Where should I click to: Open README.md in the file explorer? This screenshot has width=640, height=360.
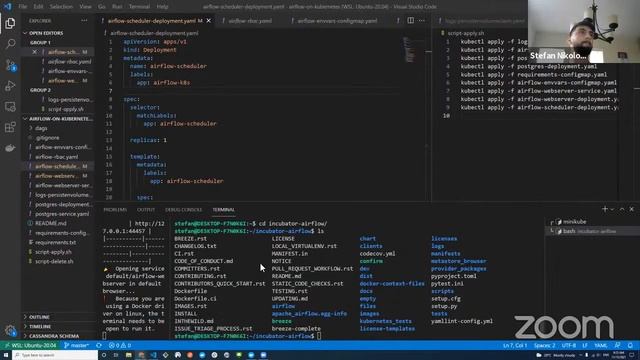(x=51, y=223)
